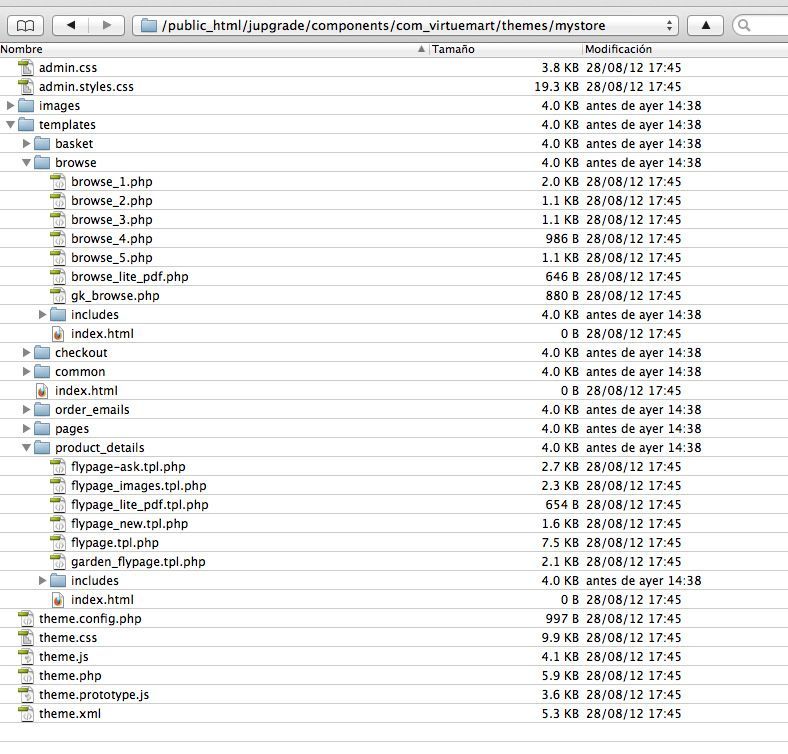This screenshot has height=754, width=788.
Task: Select the theme.xml file icon
Action: click(x=26, y=714)
